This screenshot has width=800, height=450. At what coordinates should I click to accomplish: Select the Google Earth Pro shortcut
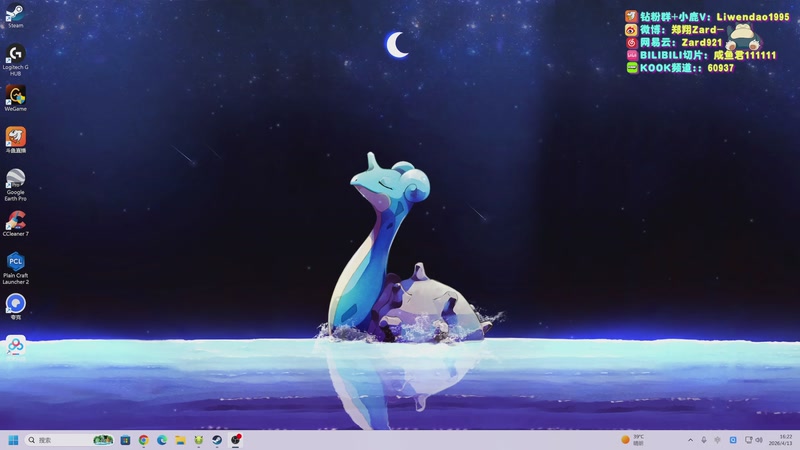pyautogui.click(x=15, y=185)
